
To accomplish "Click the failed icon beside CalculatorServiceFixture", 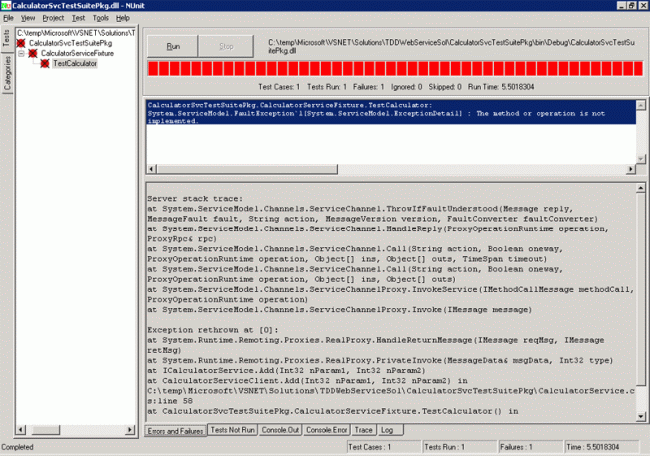I will pos(33,53).
